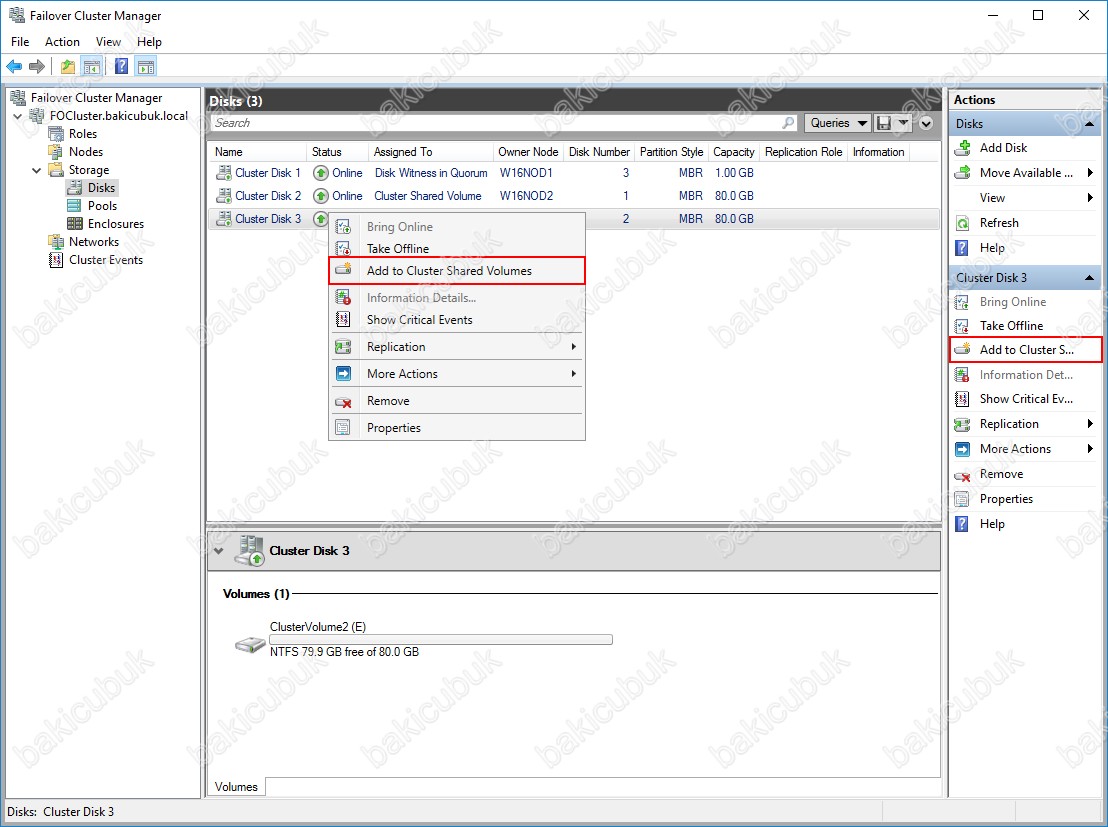The width and height of the screenshot is (1108, 827).
Task: Sort by the Capacity column header
Action: (733, 152)
